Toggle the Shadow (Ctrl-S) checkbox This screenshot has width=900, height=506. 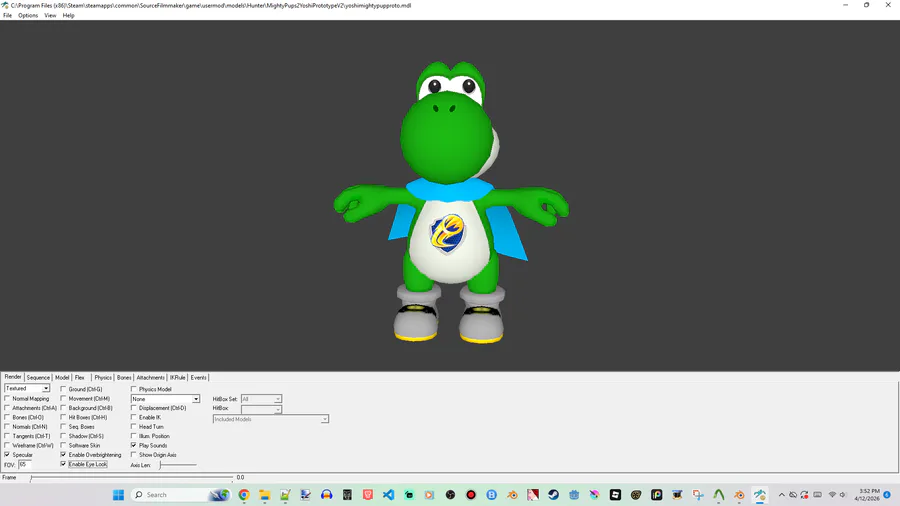[x=63, y=436]
